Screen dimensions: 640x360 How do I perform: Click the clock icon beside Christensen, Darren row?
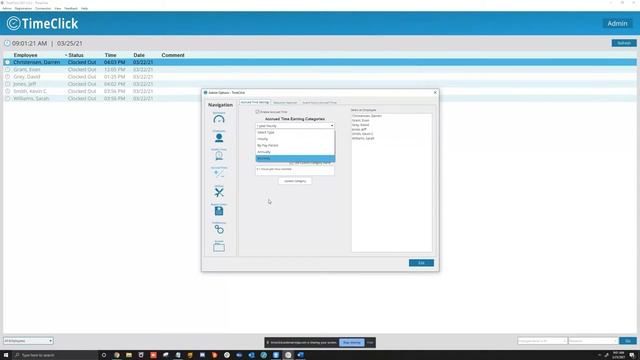[x=7, y=62]
